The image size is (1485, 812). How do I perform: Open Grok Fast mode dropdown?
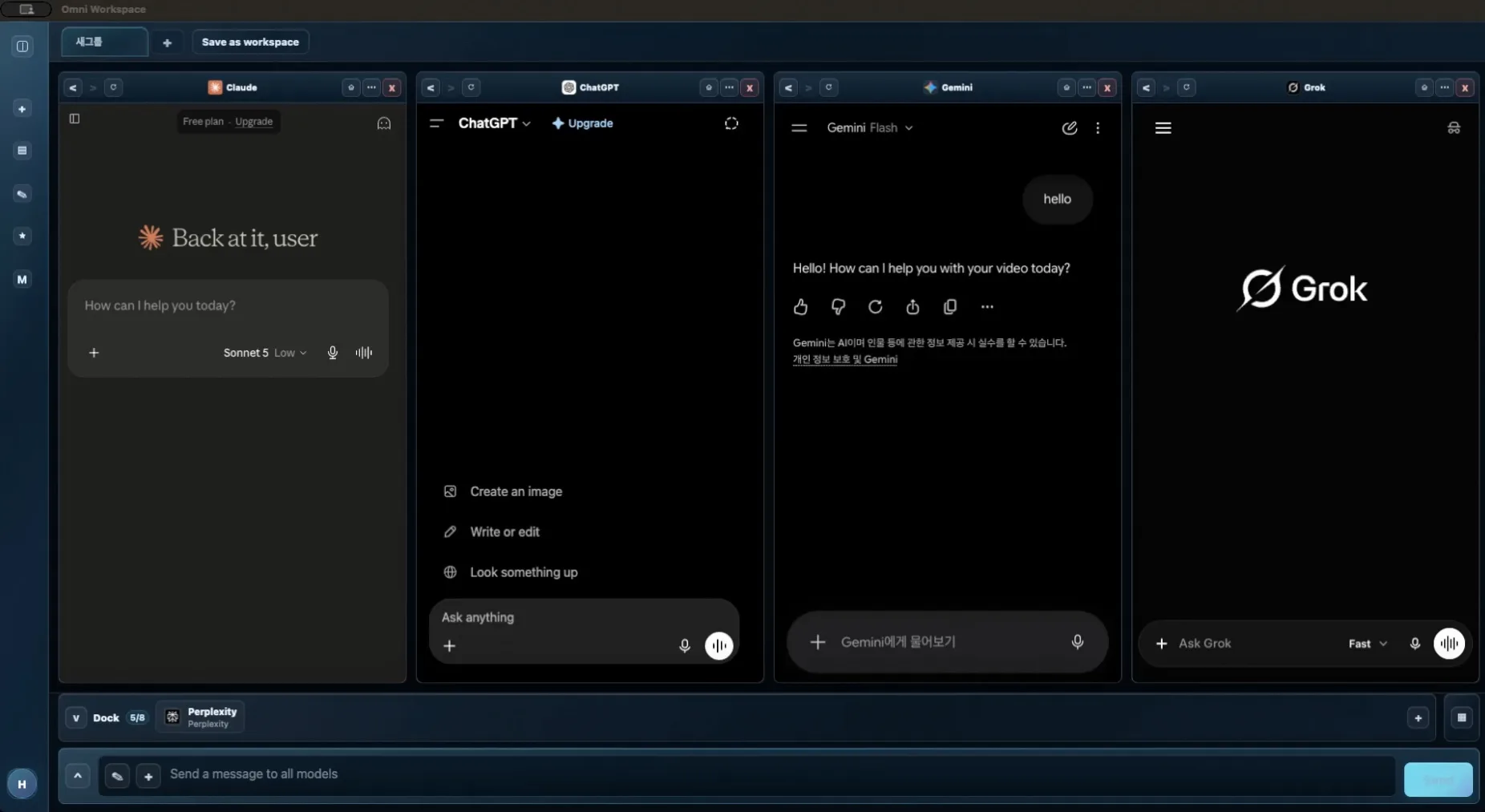point(1368,644)
